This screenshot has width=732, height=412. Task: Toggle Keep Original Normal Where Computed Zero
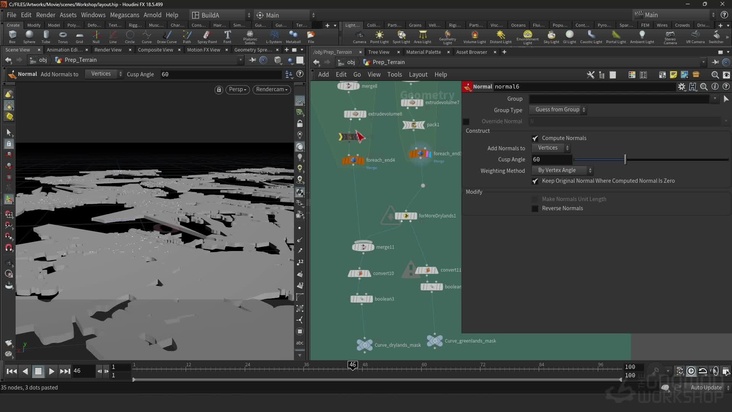[x=535, y=181]
